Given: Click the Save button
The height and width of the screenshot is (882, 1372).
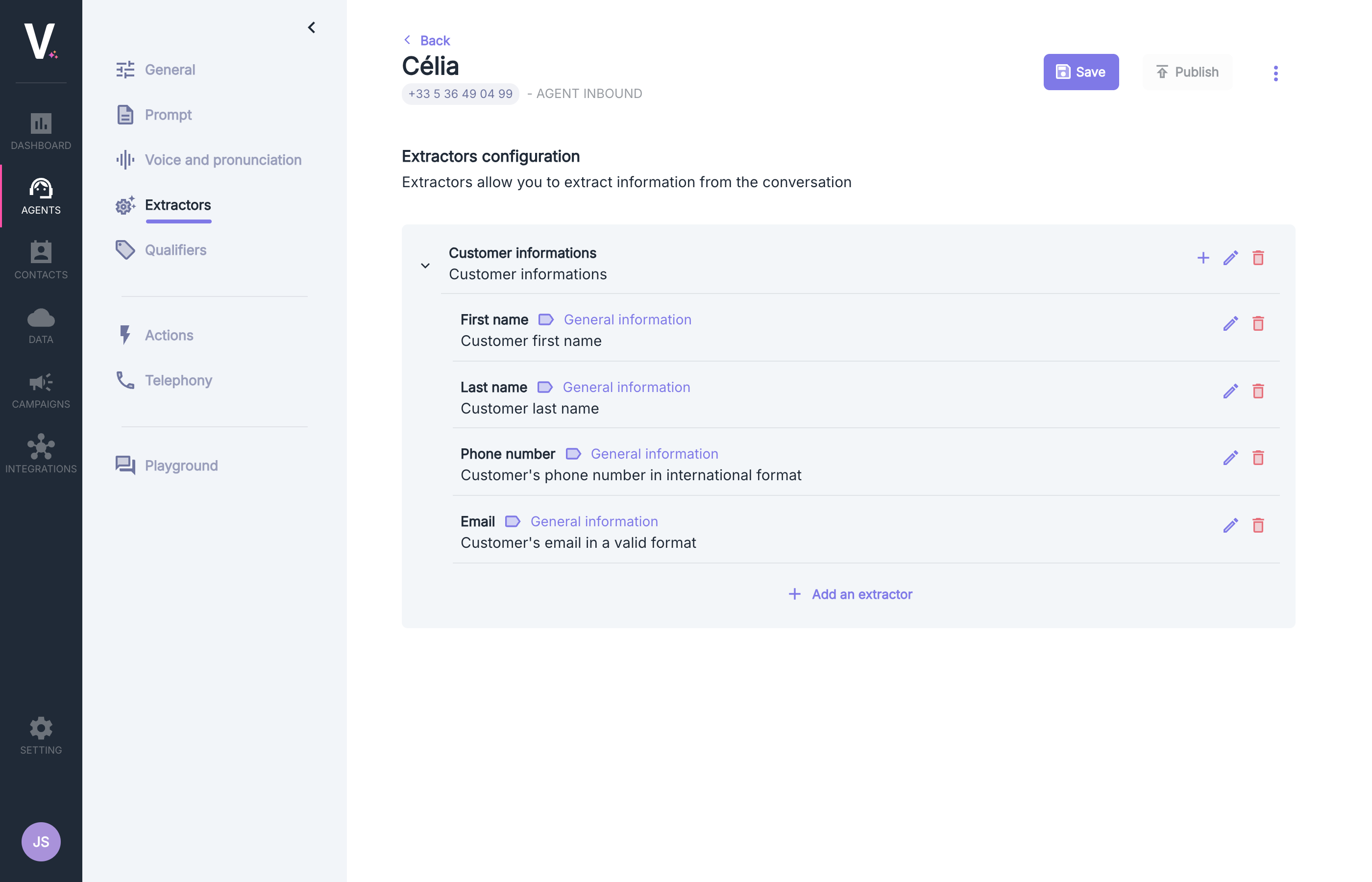Looking at the screenshot, I should coord(1080,72).
